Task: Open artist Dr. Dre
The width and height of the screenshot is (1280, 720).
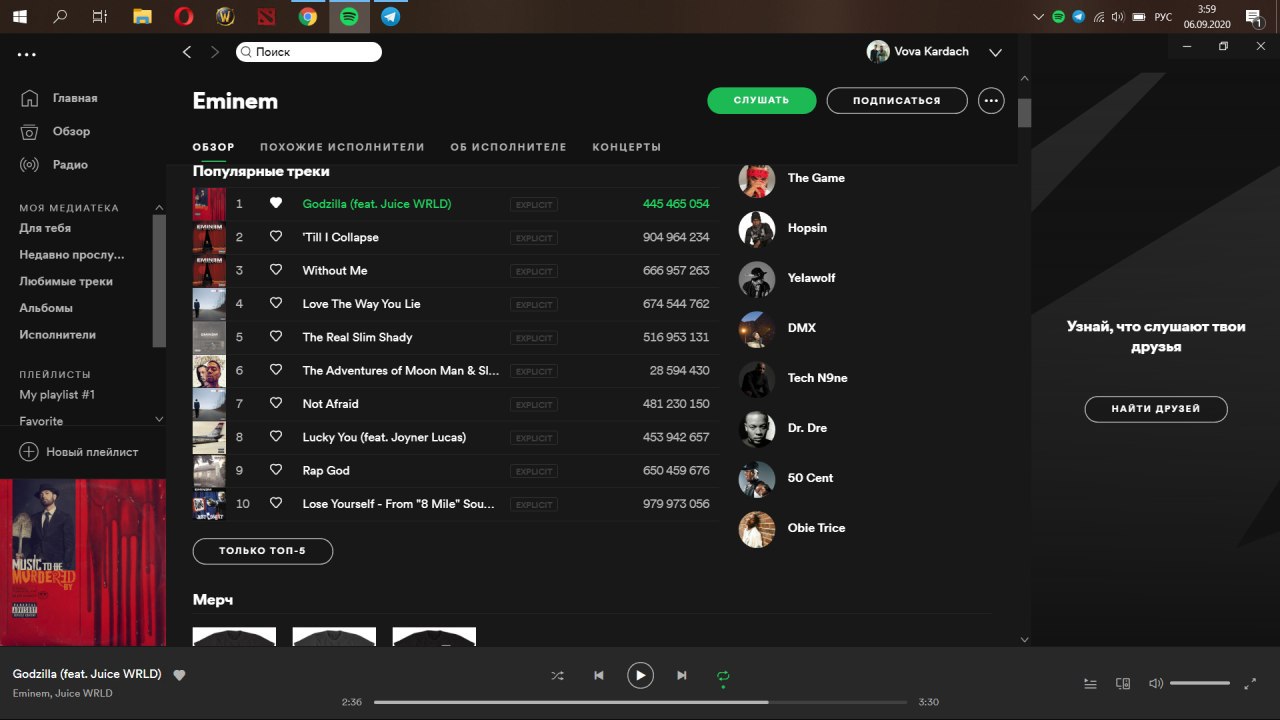Action: click(x=807, y=428)
